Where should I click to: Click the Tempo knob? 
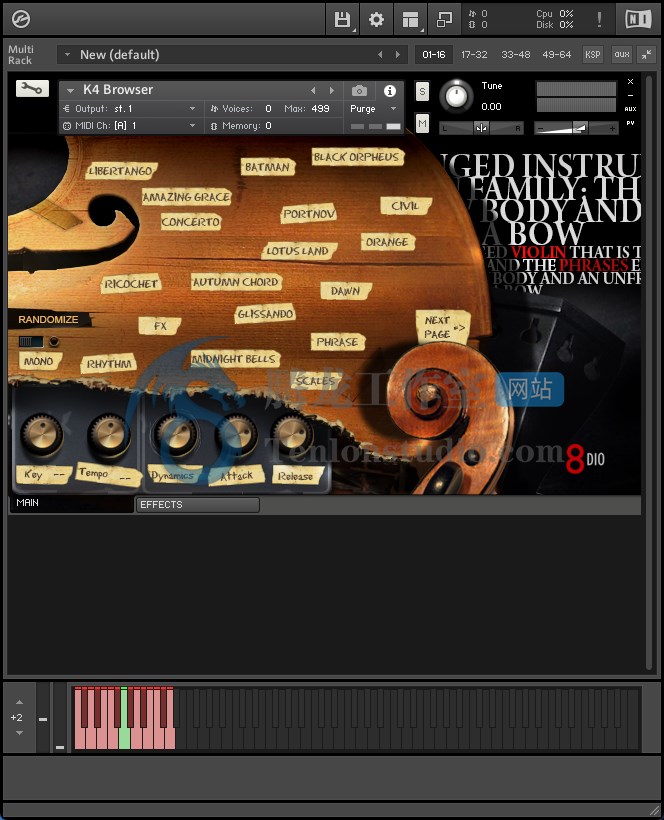click(x=109, y=435)
